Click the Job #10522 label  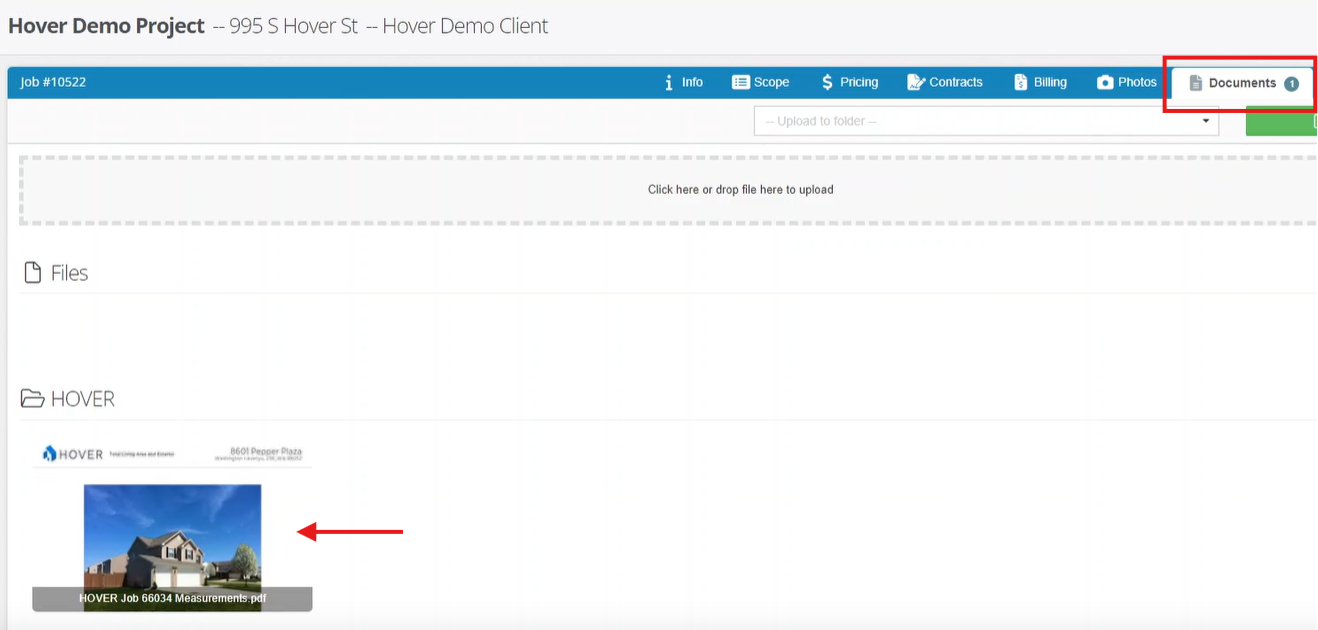click(x=53, y=82)
